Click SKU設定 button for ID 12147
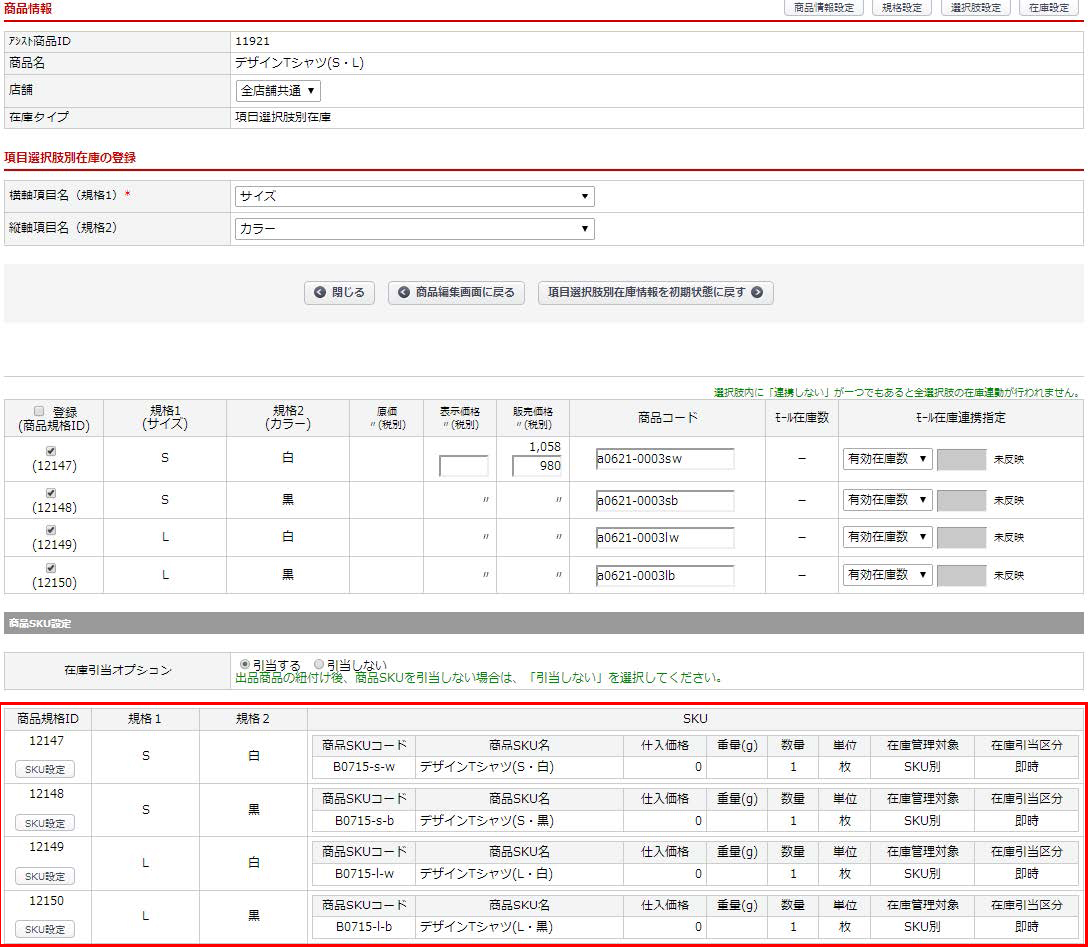Viewport: 1090px width, 947px height. (45, 769)
